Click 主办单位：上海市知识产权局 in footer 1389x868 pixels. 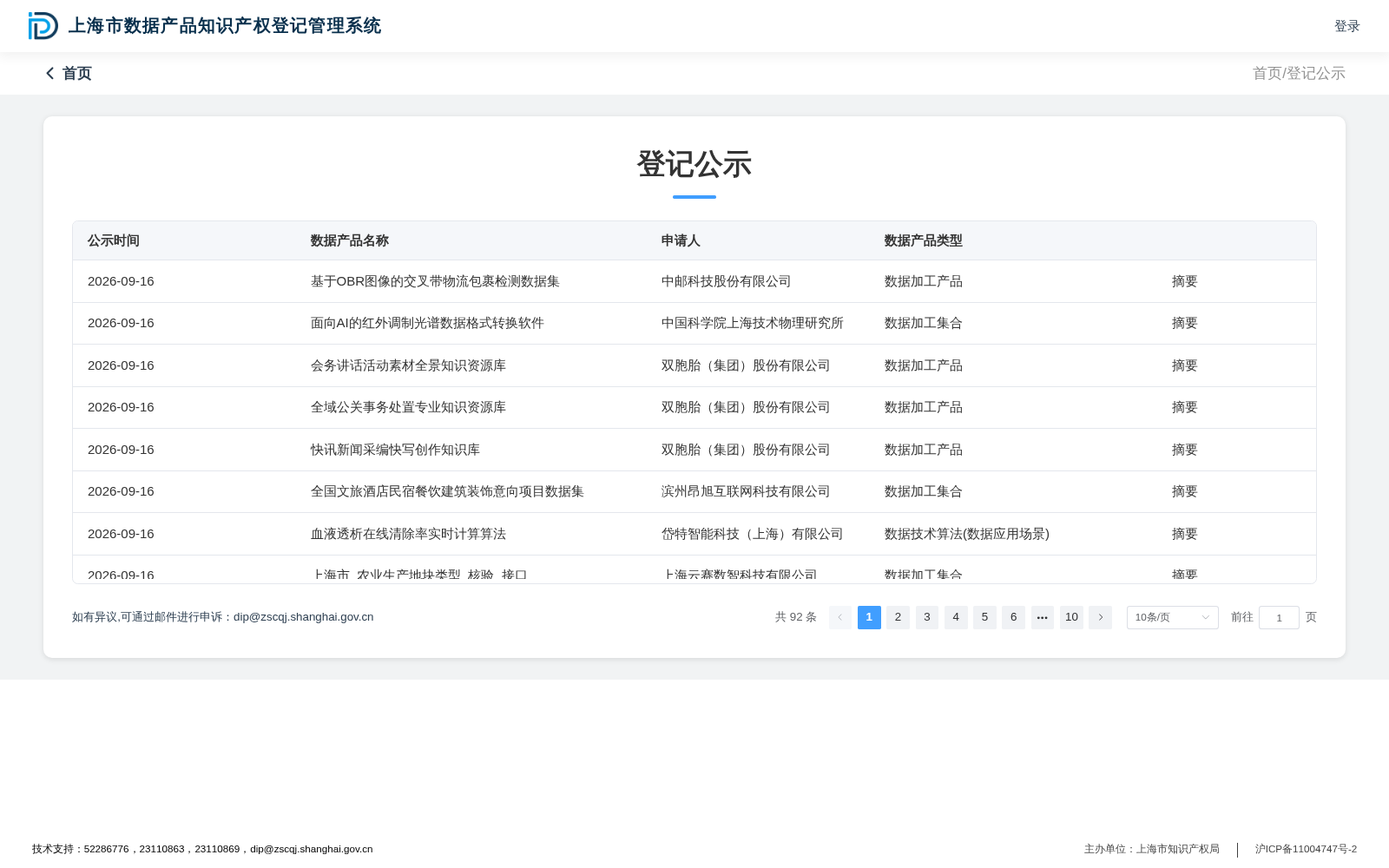[1152, 849]
